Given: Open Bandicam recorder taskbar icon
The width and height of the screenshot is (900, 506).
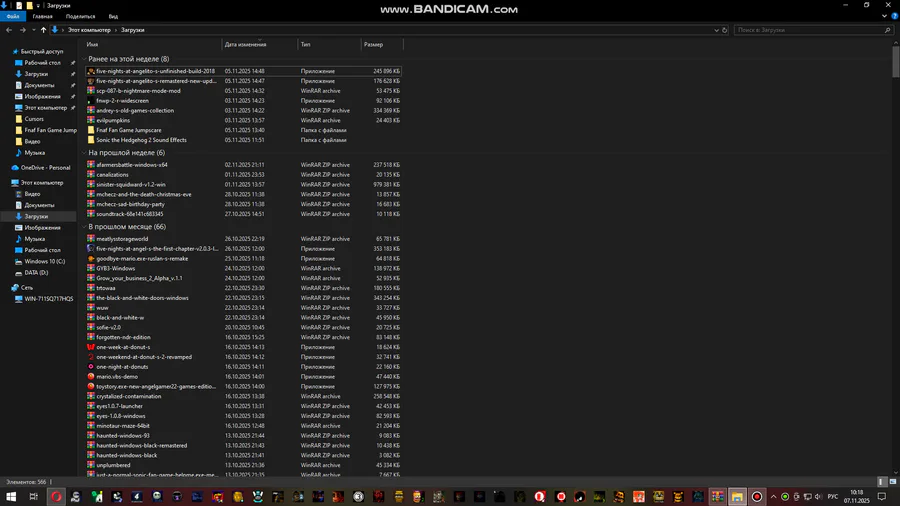Looking at the screenshot, I should (757, 496).
